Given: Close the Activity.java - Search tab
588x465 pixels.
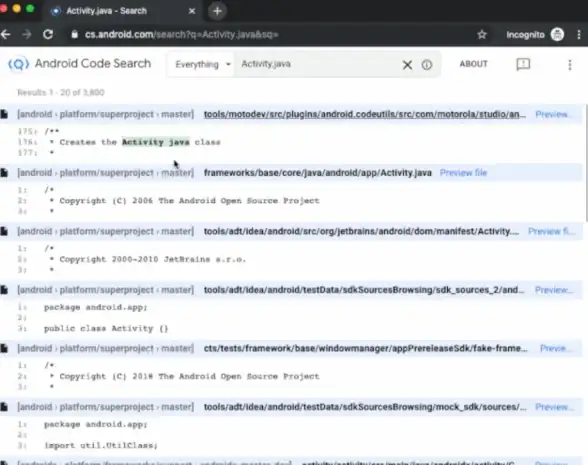Looking at the screenshot, I should (x=192, y=11).
